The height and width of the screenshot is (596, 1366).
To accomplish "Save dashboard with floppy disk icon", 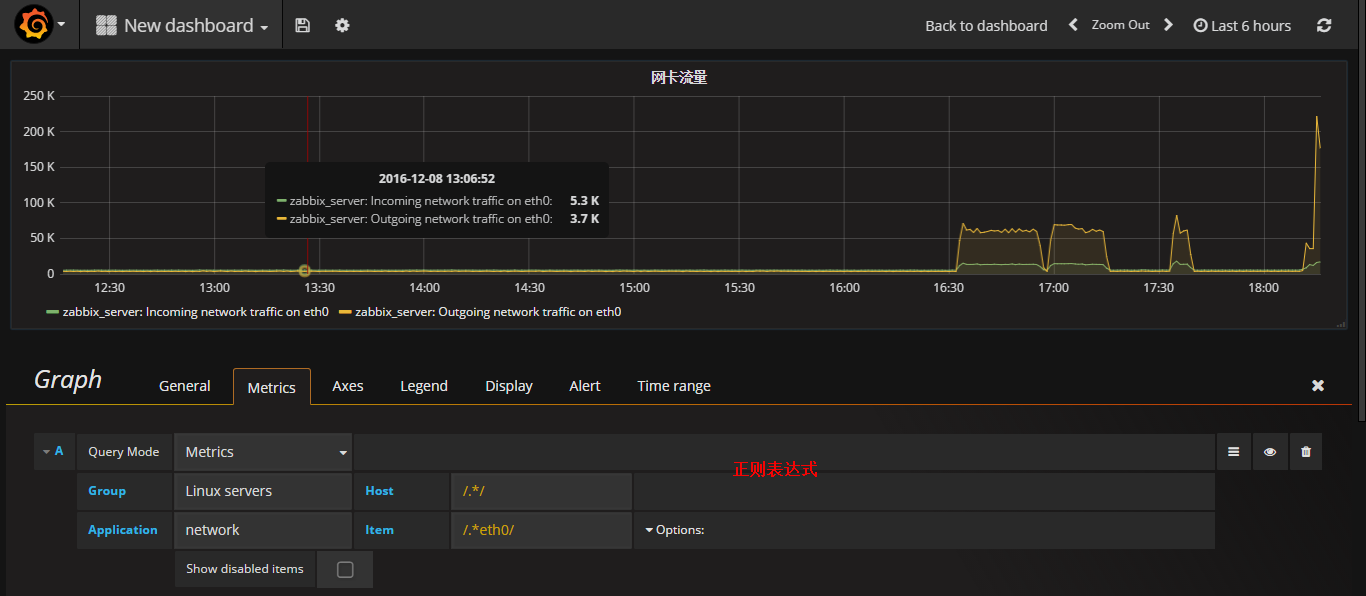I will point(303,25).
